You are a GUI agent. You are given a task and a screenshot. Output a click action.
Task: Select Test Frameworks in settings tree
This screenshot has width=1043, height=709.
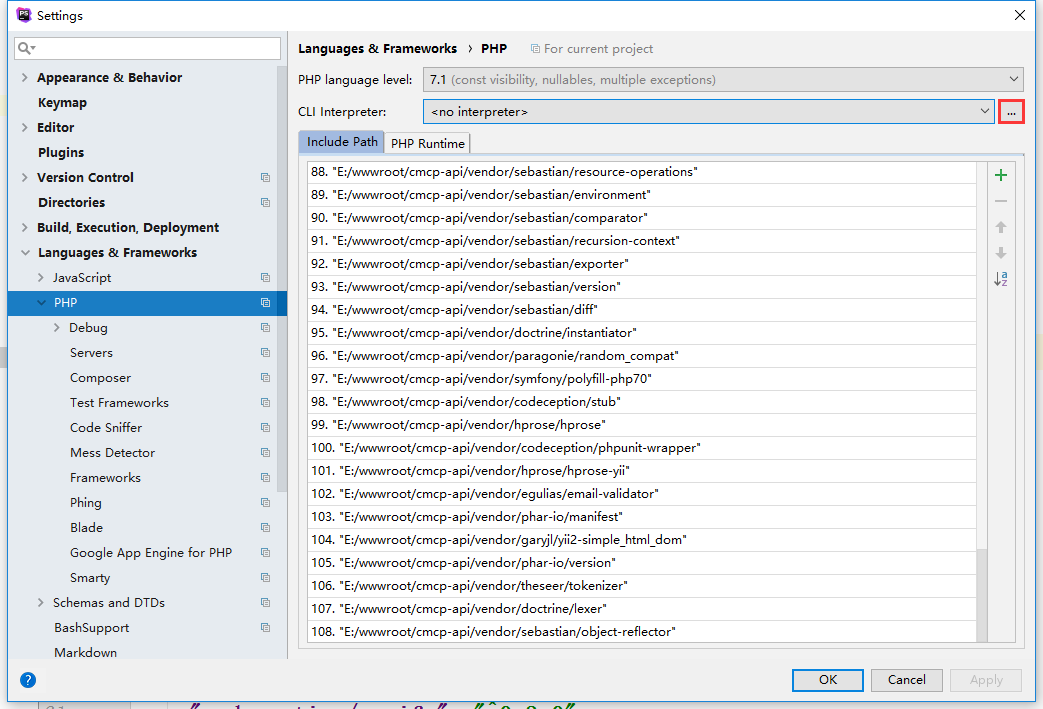coord(119,403)
